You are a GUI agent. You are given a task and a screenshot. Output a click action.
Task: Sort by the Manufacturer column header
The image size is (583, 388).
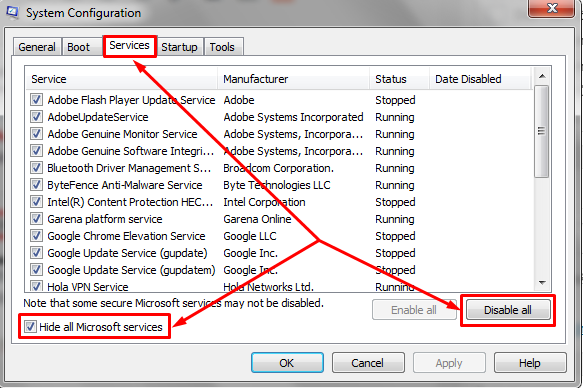[x=294, y=79]
